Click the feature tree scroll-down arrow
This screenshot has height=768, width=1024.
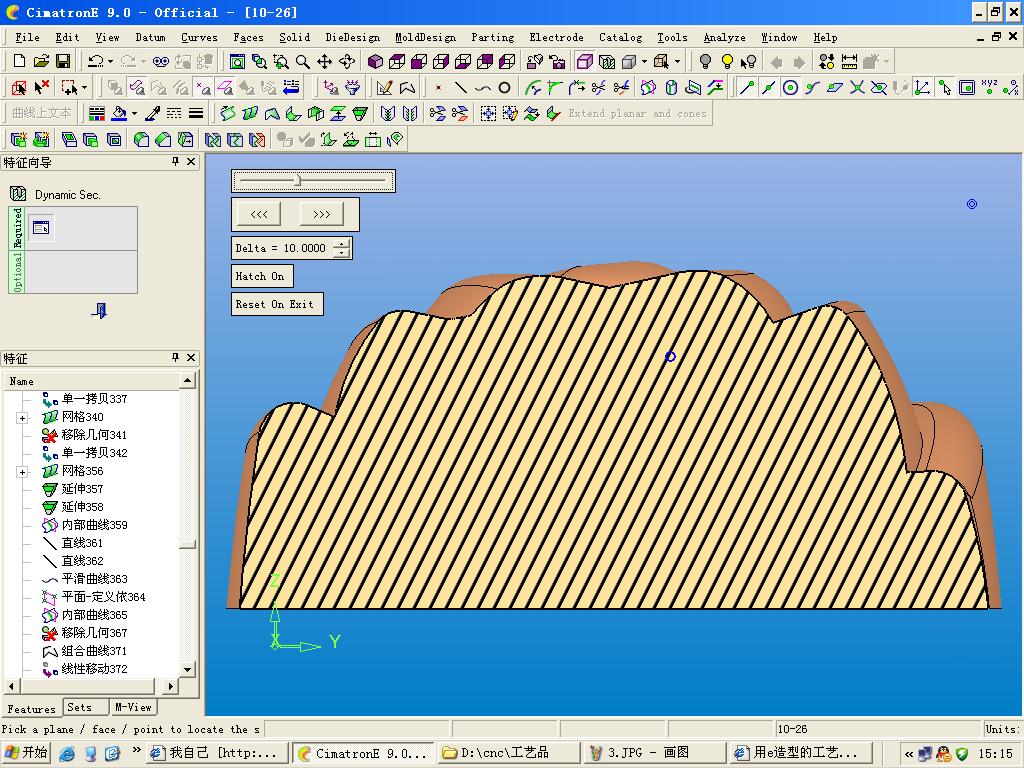(x=187, y=669)
